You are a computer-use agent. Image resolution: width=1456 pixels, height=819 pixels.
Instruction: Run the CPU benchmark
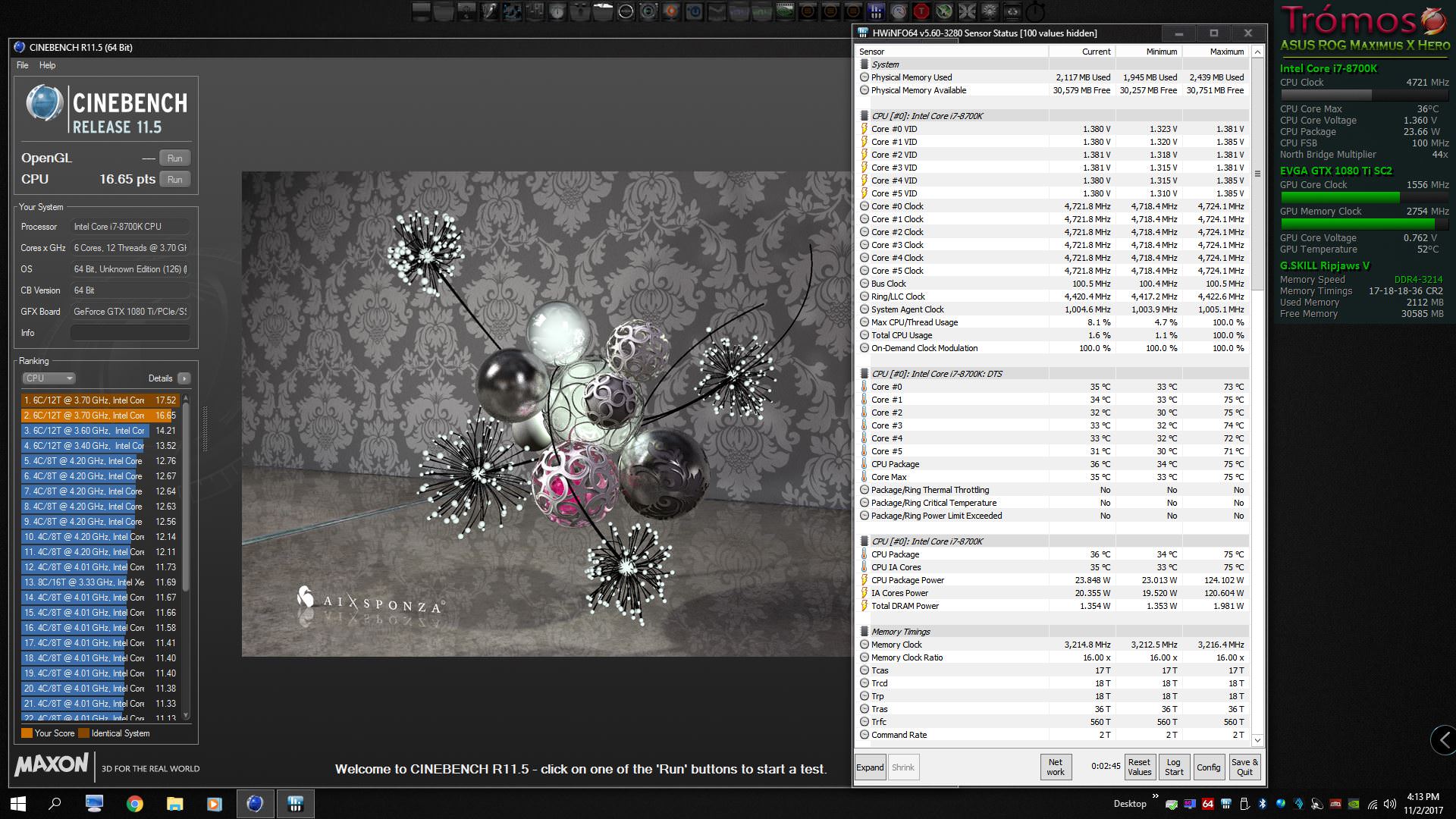pyautogui.click(x=174, y=180)
